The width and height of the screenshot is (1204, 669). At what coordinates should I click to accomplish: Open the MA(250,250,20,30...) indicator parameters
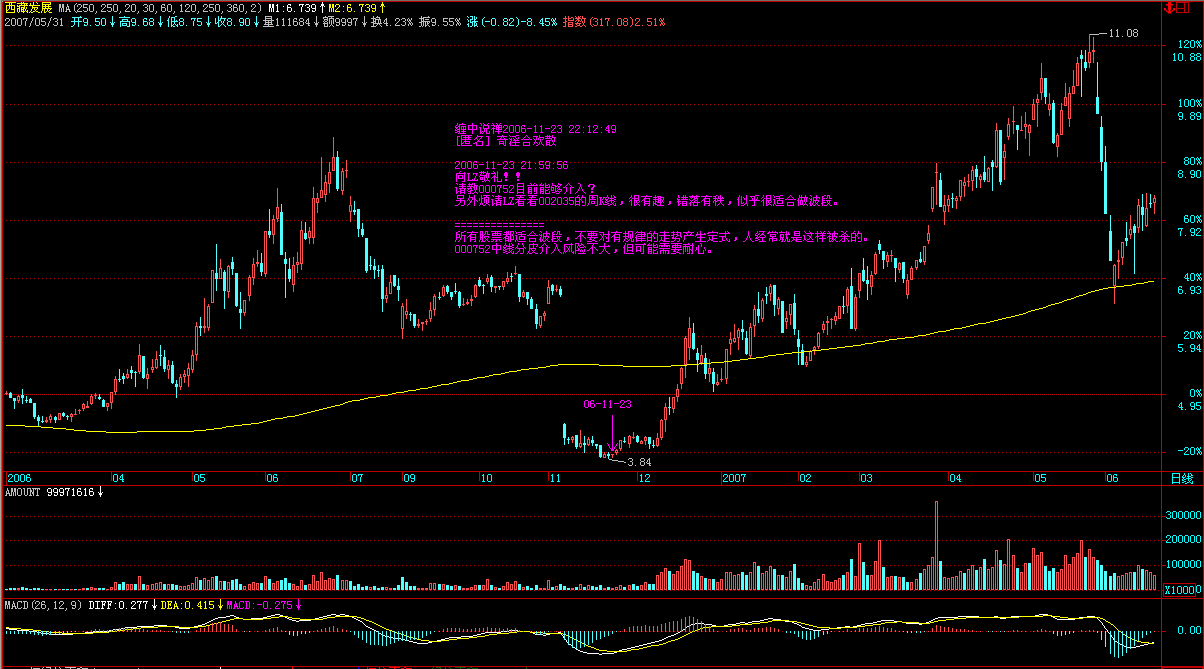(160, 7)
